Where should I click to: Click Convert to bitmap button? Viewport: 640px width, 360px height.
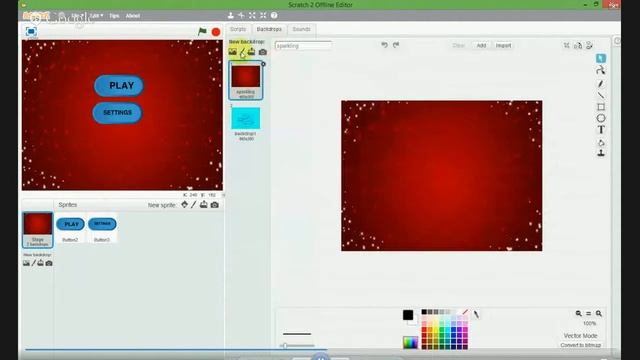580,345
